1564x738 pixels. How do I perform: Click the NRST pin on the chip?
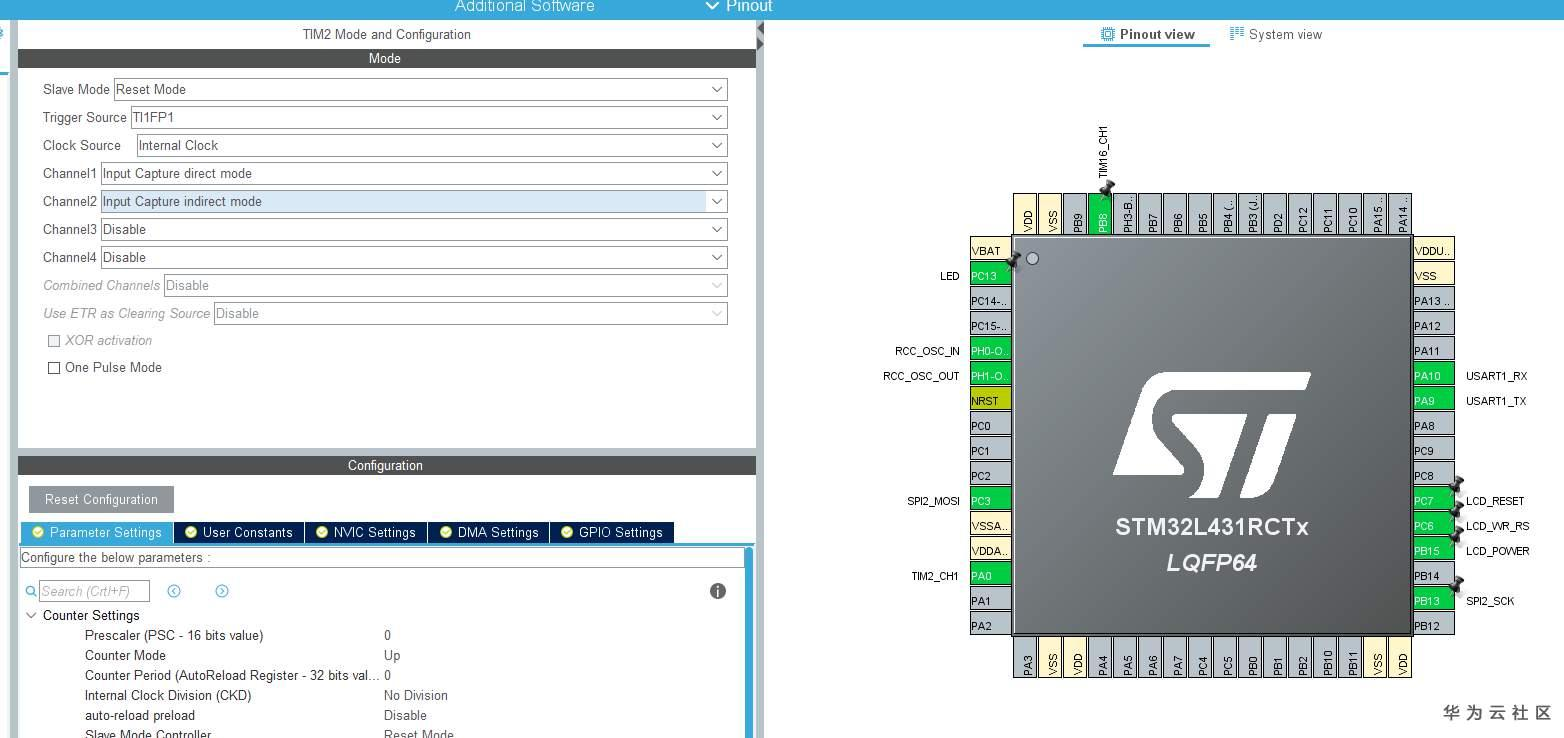(990, 401)
